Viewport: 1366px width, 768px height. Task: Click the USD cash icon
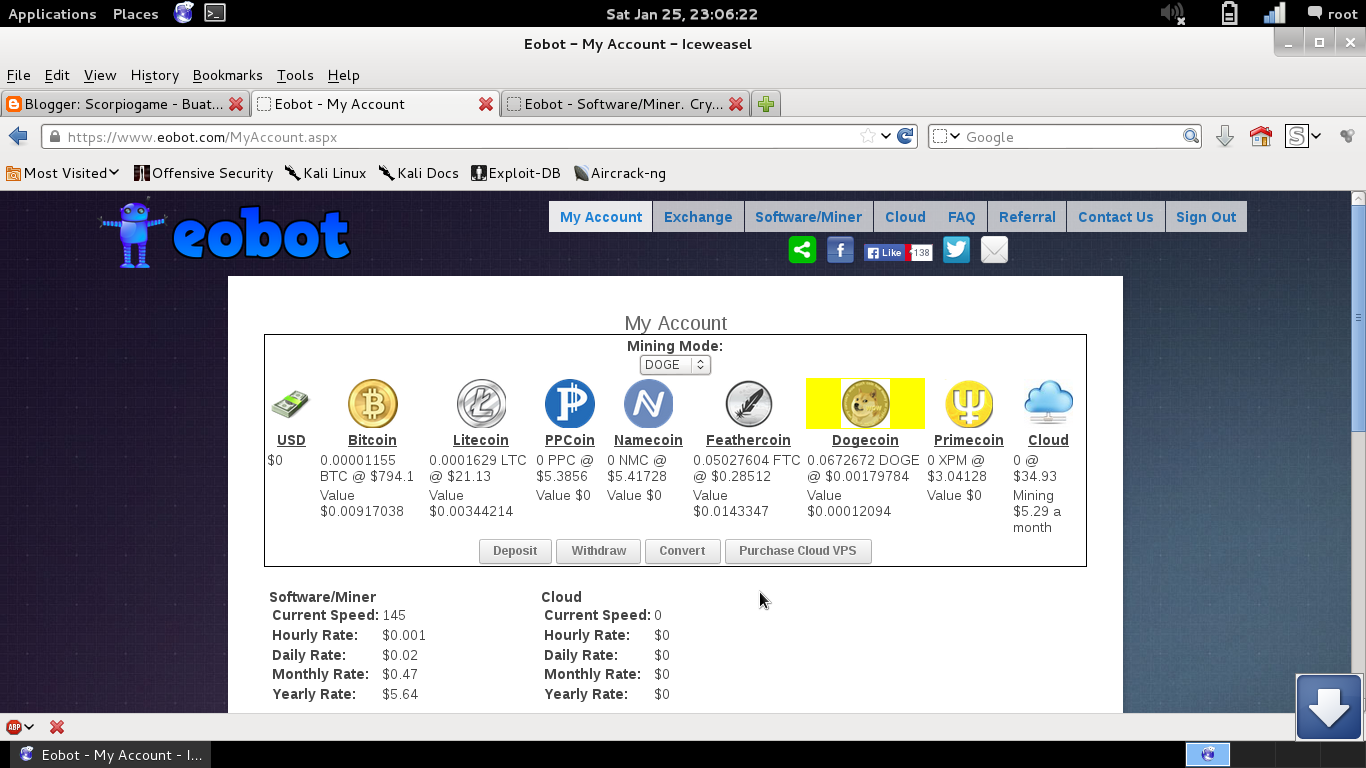click(x=290, y=404)
